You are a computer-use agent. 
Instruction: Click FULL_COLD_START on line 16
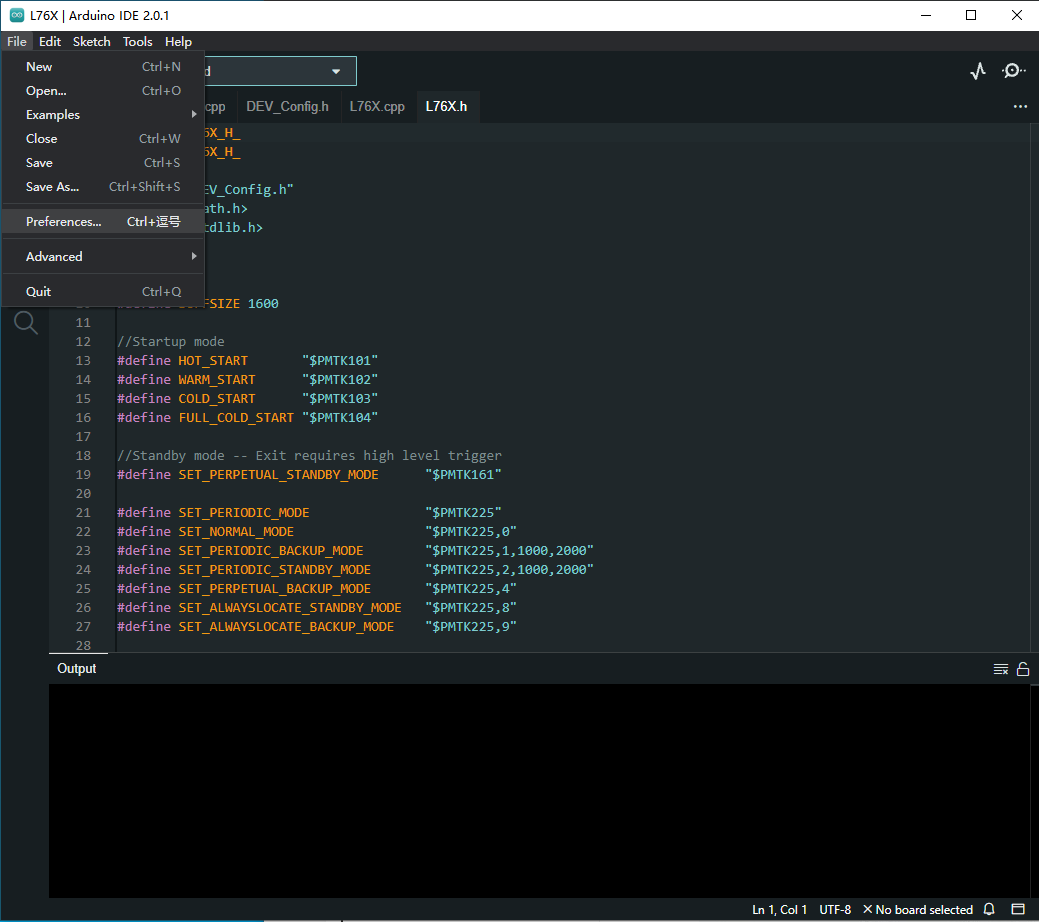pyautogui.click(x=236, y=418)
